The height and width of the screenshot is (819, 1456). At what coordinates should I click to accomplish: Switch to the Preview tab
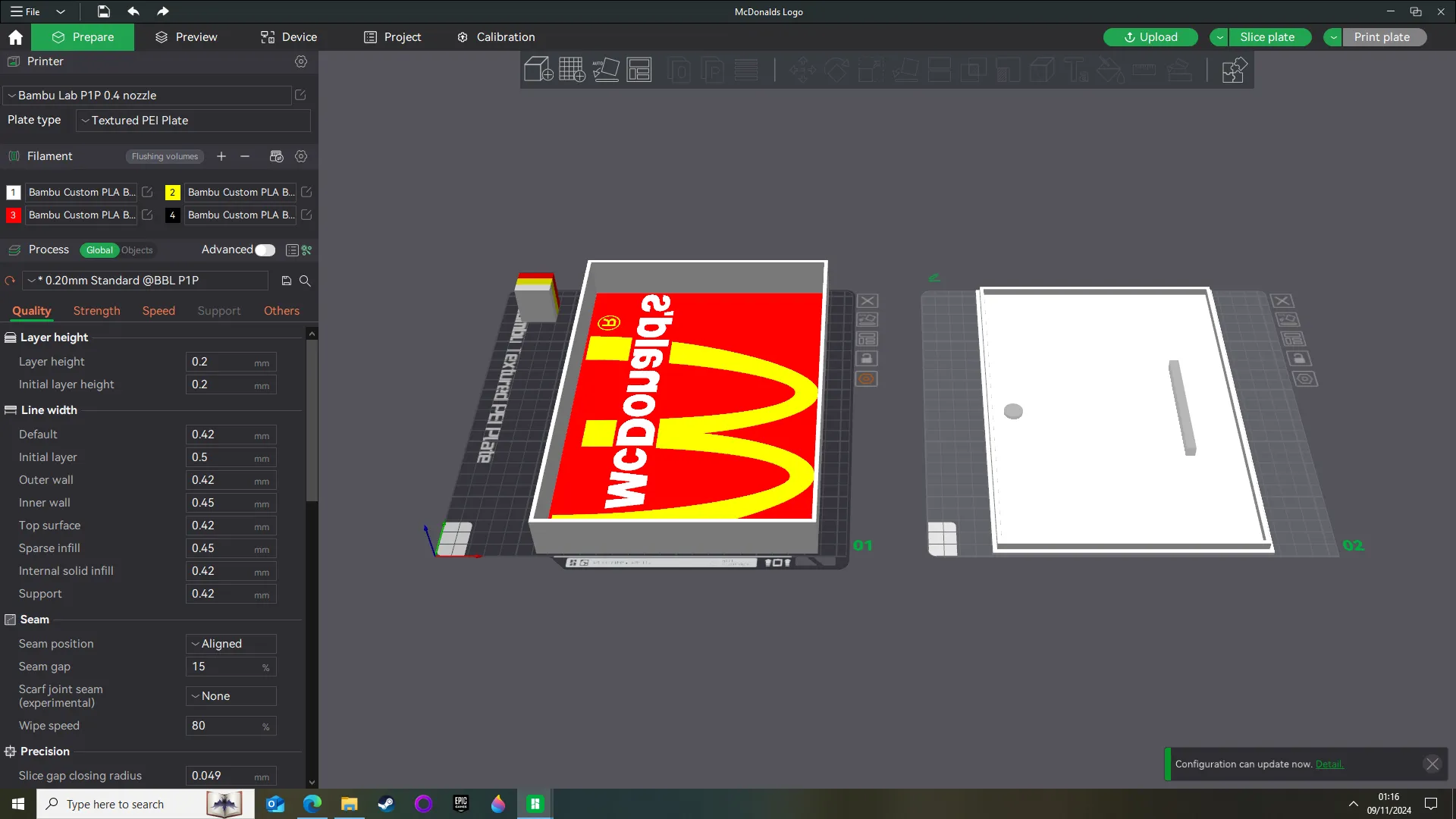(187, 37)
